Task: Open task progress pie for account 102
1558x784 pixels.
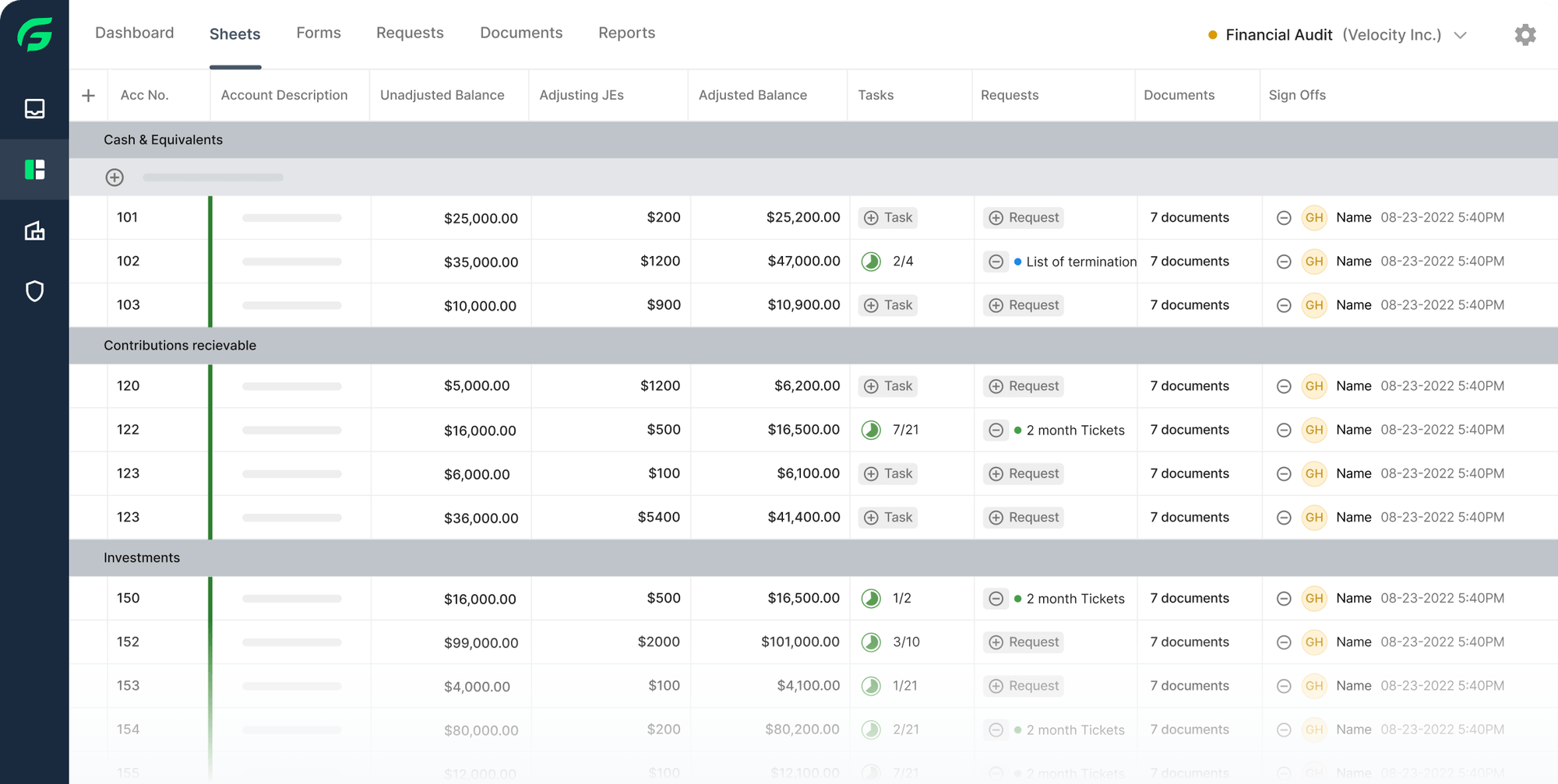Action: click(871, 262)
